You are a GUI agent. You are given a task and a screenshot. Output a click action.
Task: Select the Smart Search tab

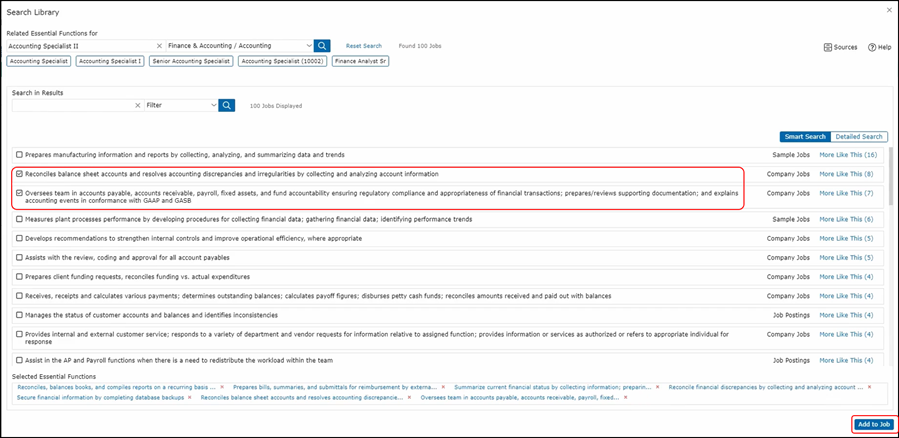[805, 136]
